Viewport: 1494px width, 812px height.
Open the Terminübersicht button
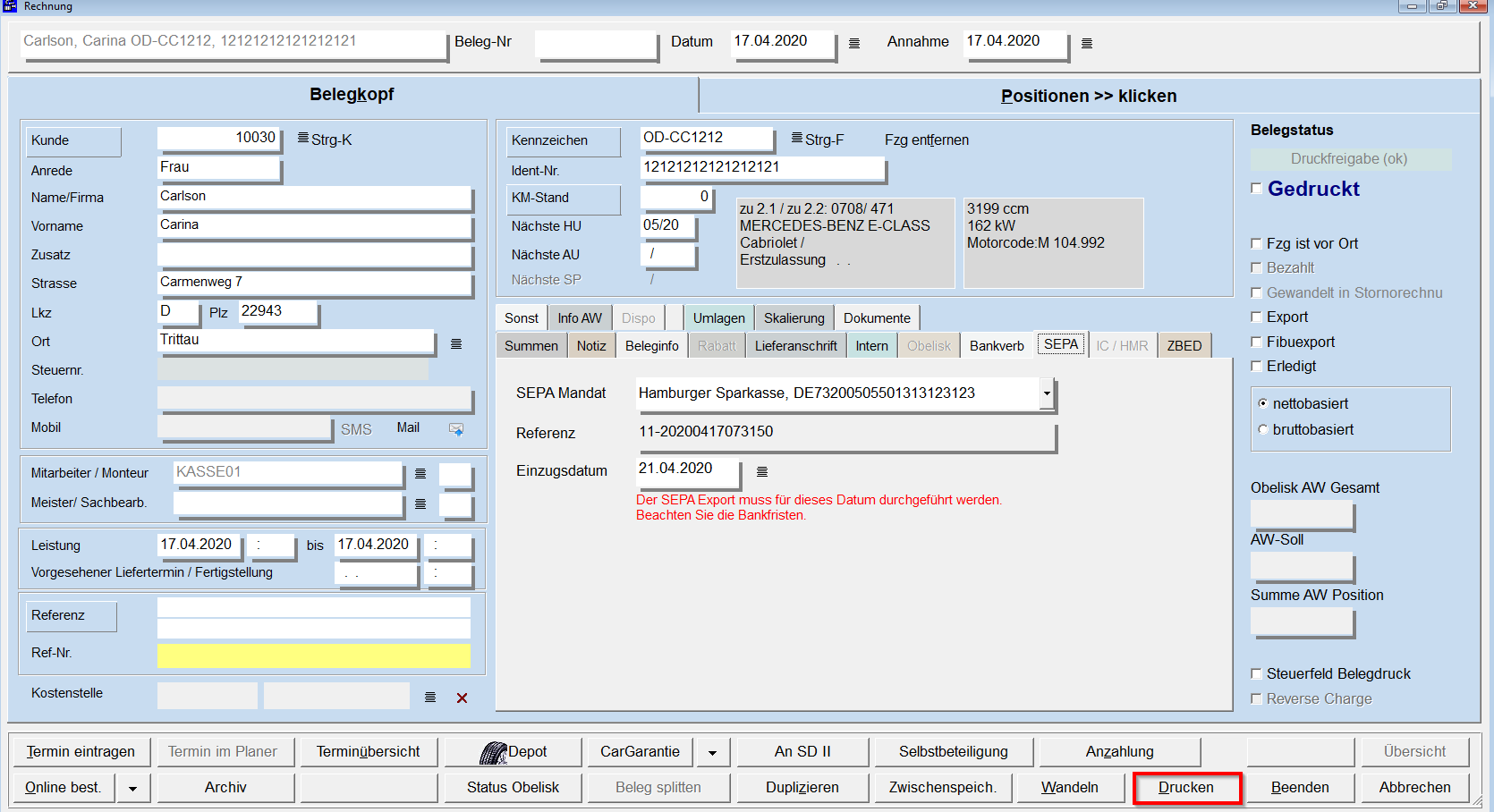click(368, 752)
